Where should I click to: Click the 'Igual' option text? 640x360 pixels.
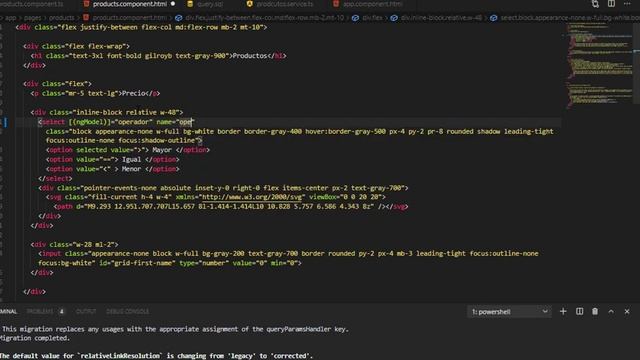[x=131, y=159]
